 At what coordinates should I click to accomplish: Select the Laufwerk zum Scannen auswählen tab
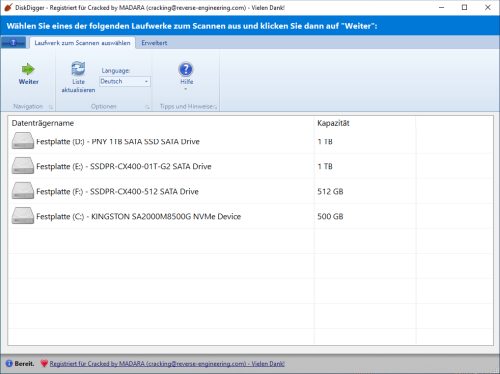point(82,43)
